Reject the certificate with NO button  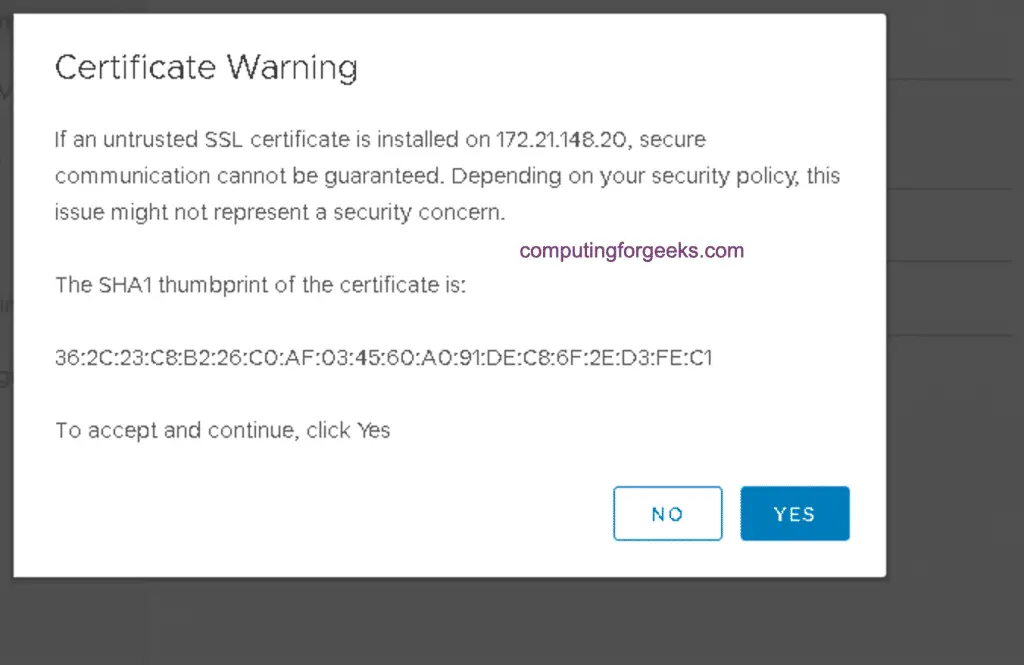click(667, 513)
